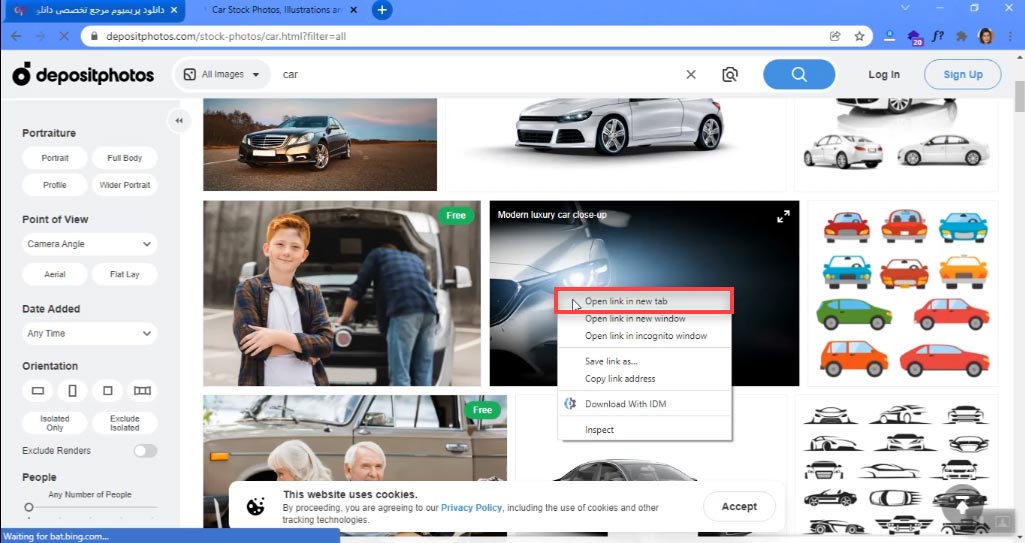
Task: Toggle the Aerial view filter
Action: pyautogui.click(x=55, y=274)
